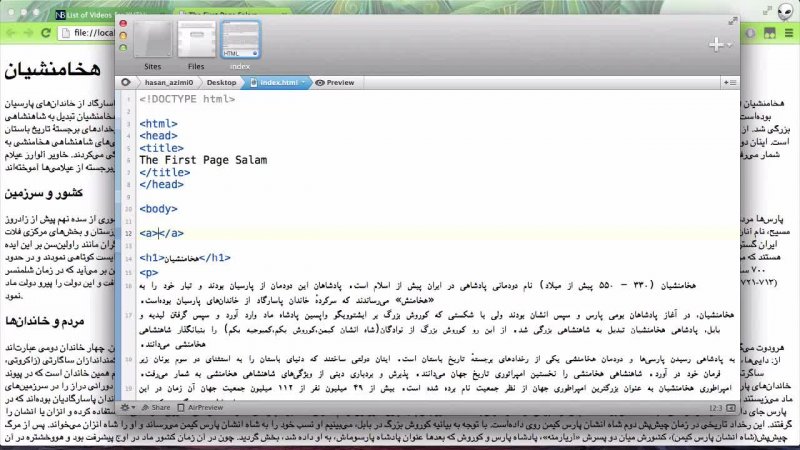
Task: Click the browser back arrow
Action: pyautogui.click(x=10, y=33)
